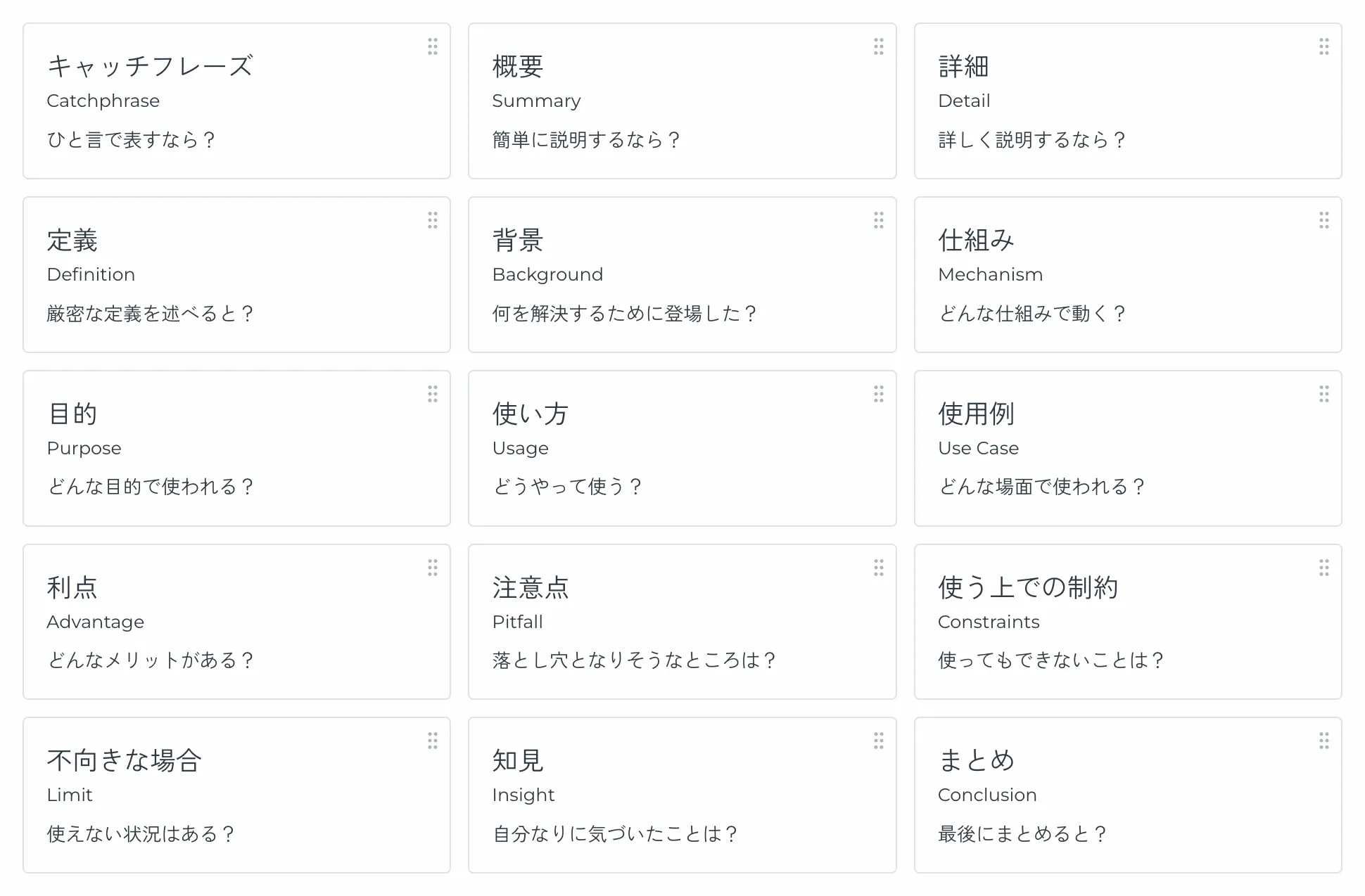Click the drag handle on Limit card

click(433, 741)
